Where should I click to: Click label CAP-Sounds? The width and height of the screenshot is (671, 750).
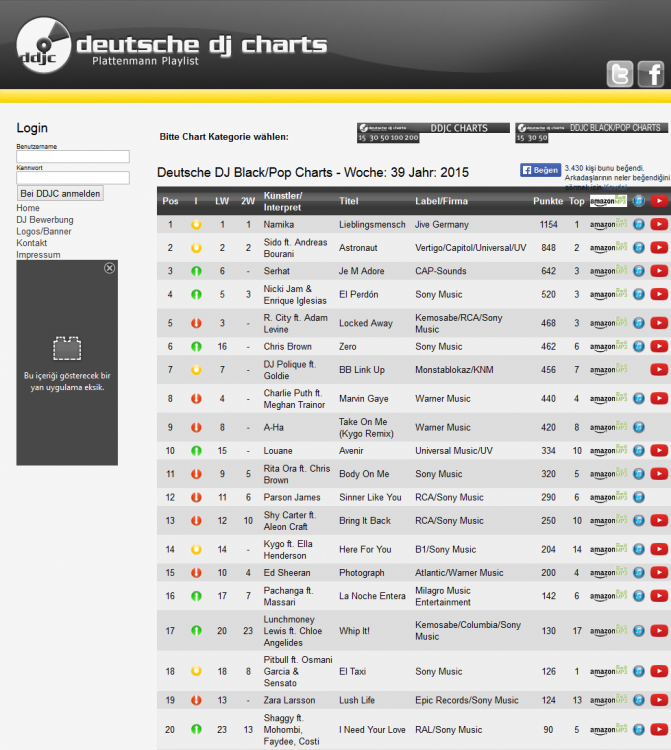(440, 271)
